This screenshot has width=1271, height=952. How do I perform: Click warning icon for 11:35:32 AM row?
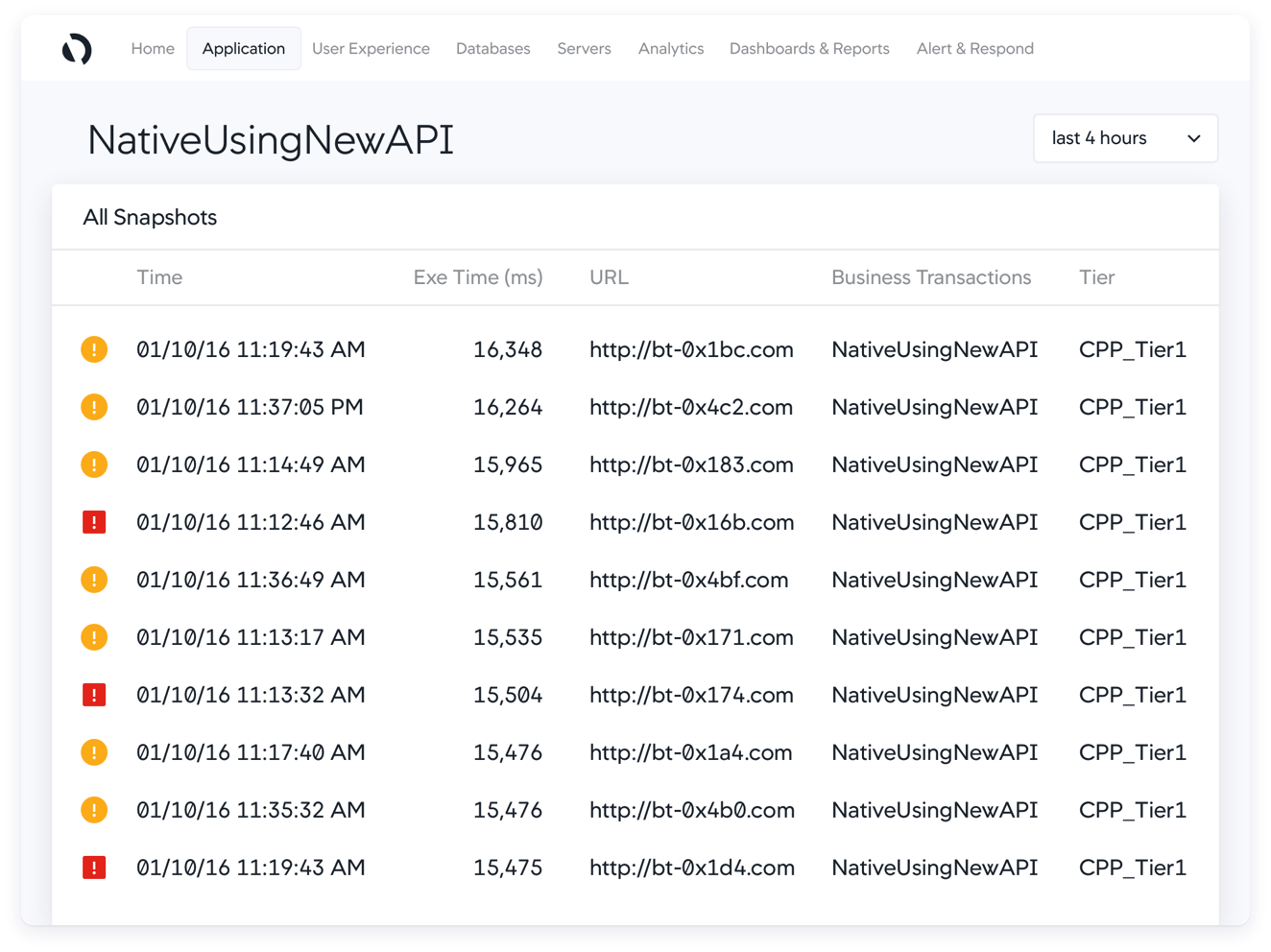[x=94, y=810]
